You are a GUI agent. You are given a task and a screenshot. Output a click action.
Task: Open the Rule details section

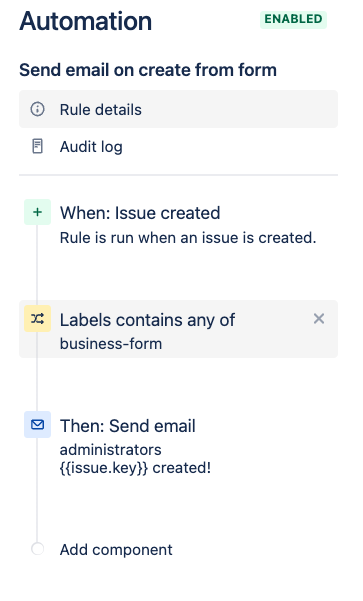178,109
